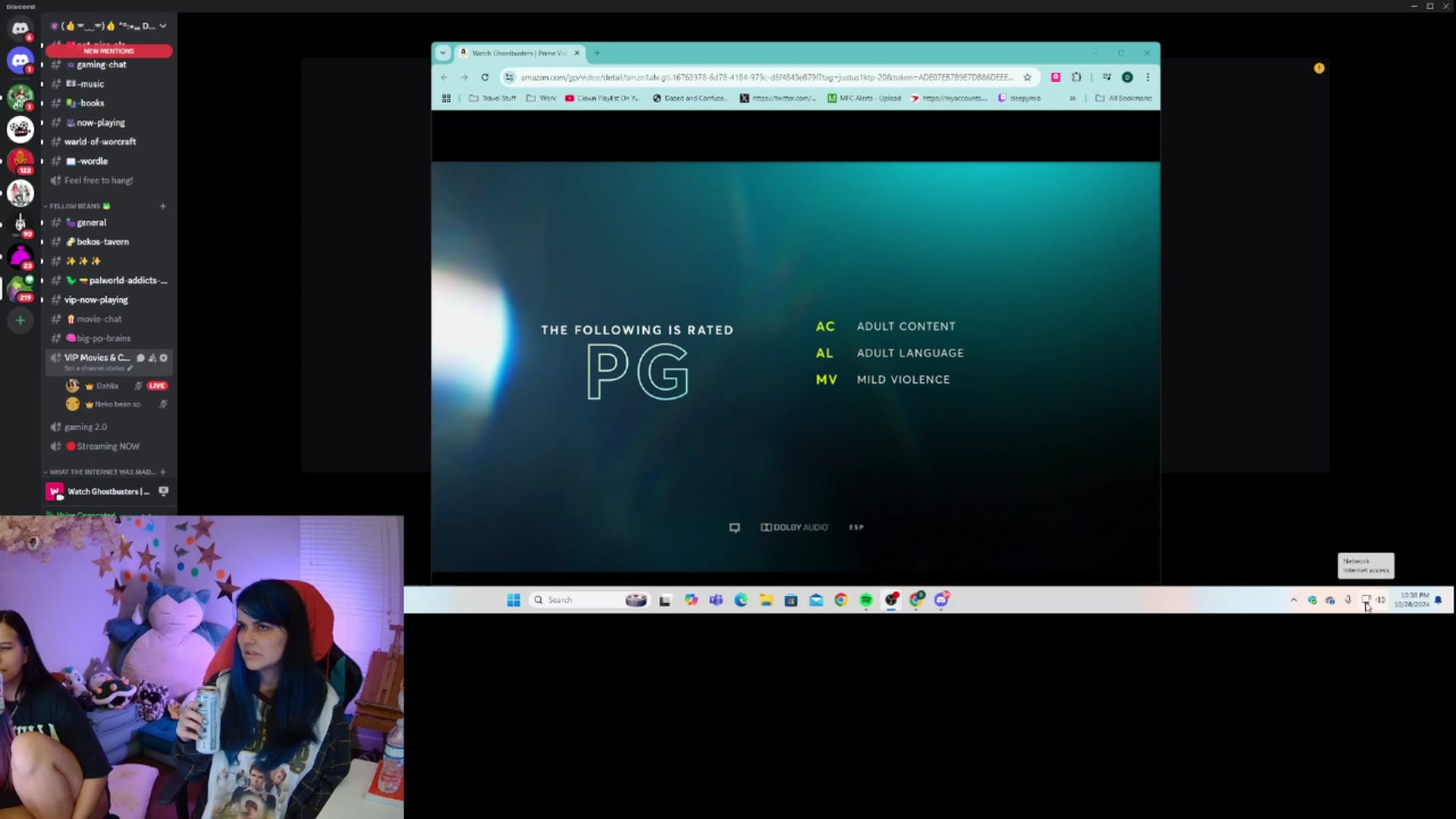1456x819 pixels.
Task: Open a new Chrome tab
Action: [597, 53]
